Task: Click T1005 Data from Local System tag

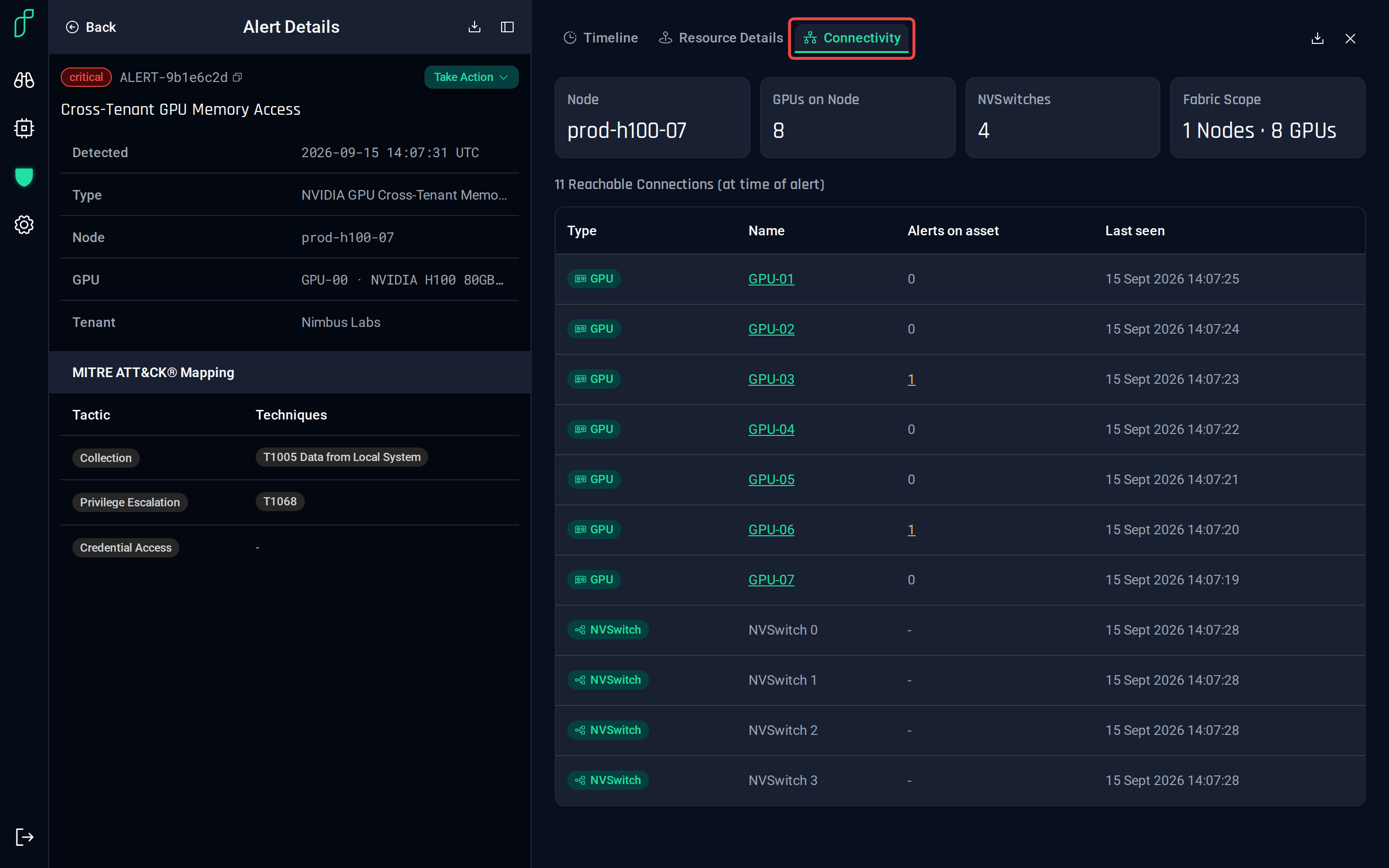Action: pyautogui.click(x=341, y=457)
